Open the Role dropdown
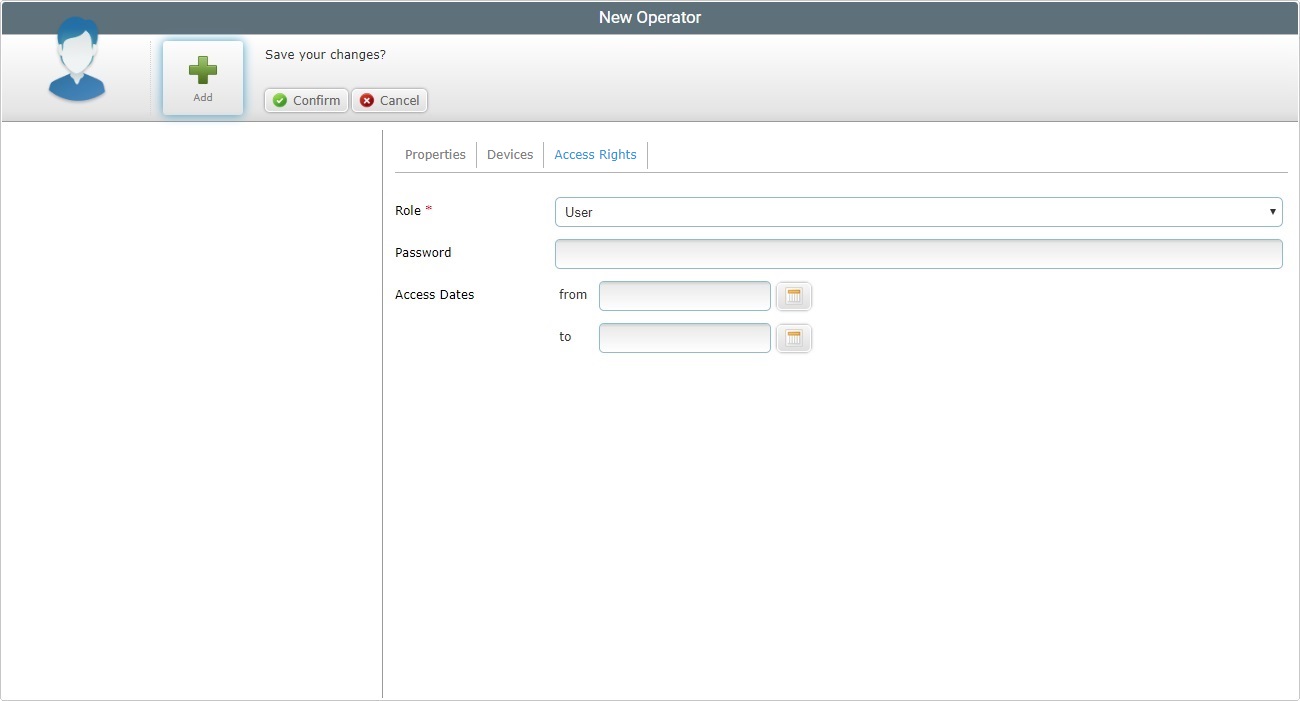The image size is (1300, 701). click(917, 211)
